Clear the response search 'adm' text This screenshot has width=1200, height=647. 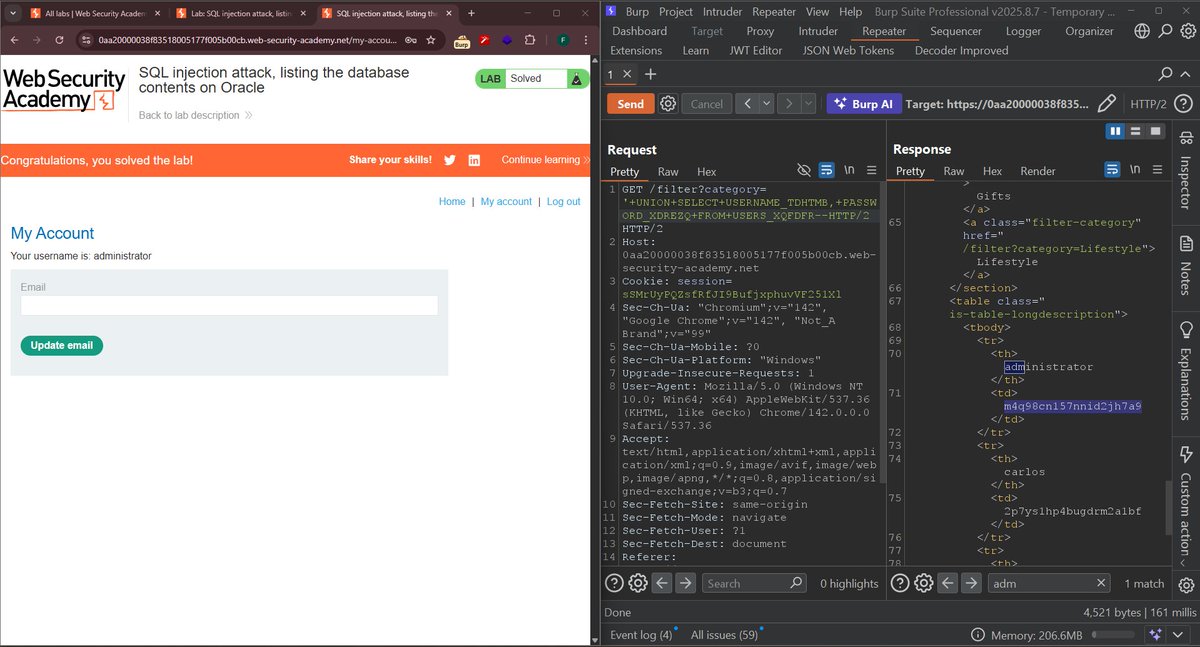(1101, 583)
